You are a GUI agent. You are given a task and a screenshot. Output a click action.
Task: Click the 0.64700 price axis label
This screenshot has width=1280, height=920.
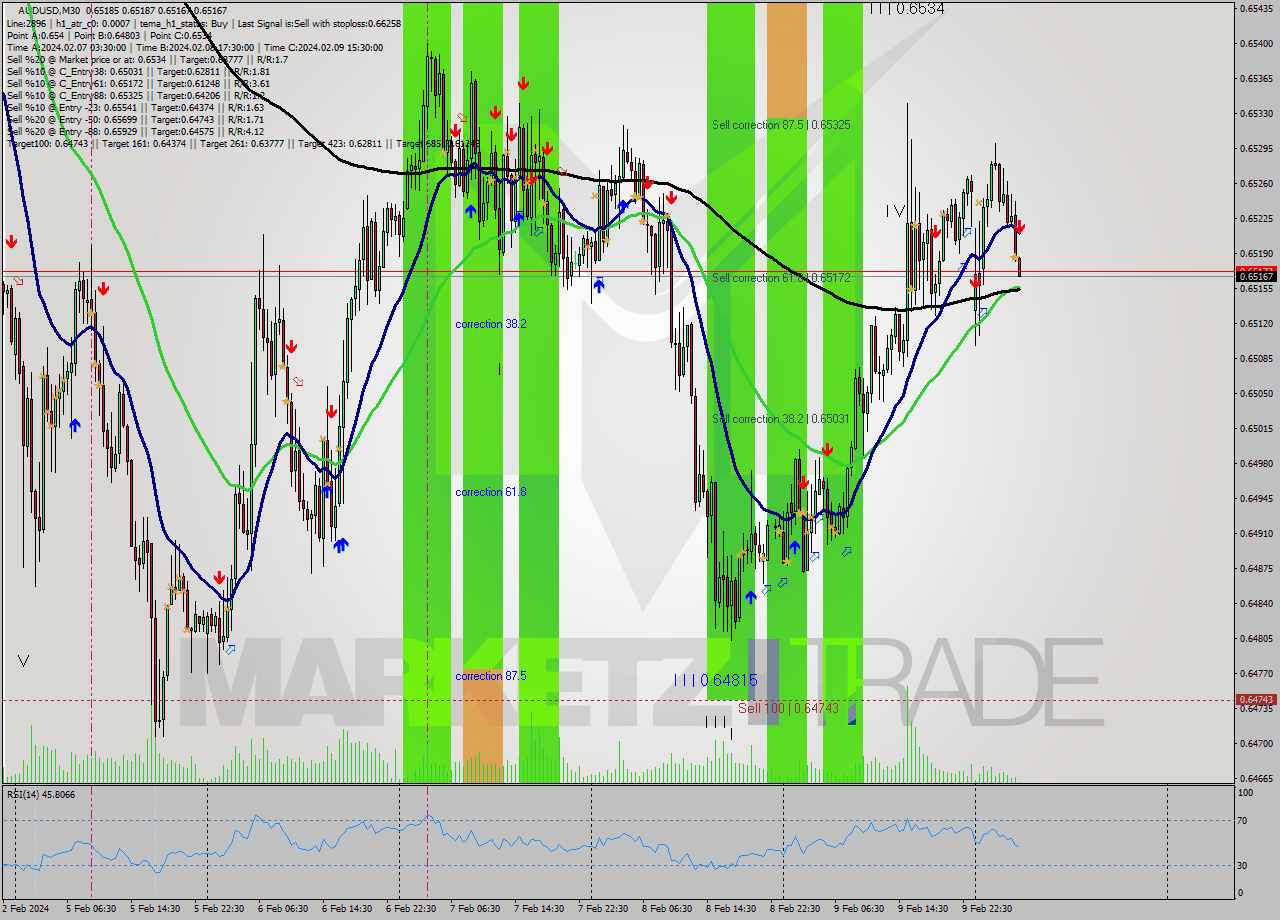pos(1256,743)
